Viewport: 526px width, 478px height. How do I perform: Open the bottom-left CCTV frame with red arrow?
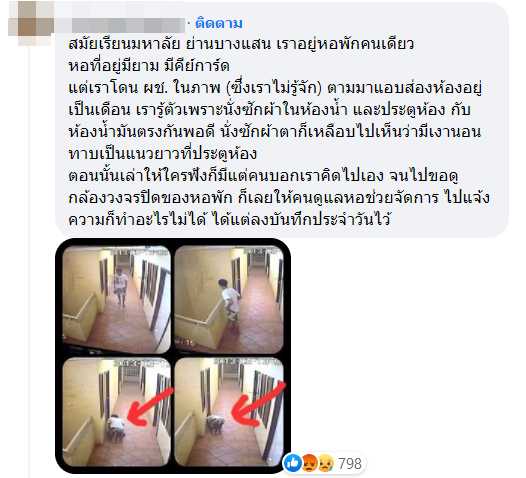pyautogui.click(x=117, y=412)
